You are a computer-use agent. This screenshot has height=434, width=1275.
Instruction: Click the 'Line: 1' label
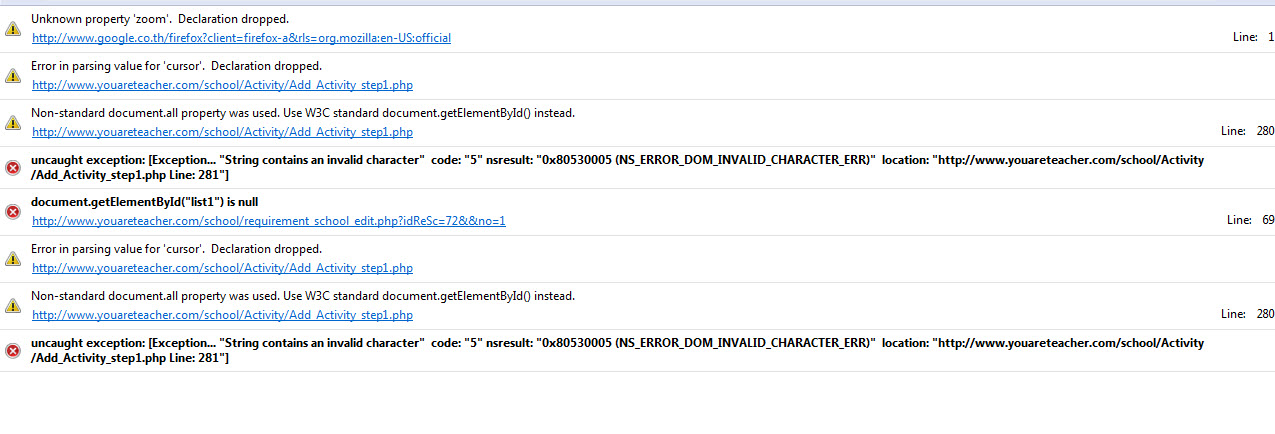coord(1253,37)
